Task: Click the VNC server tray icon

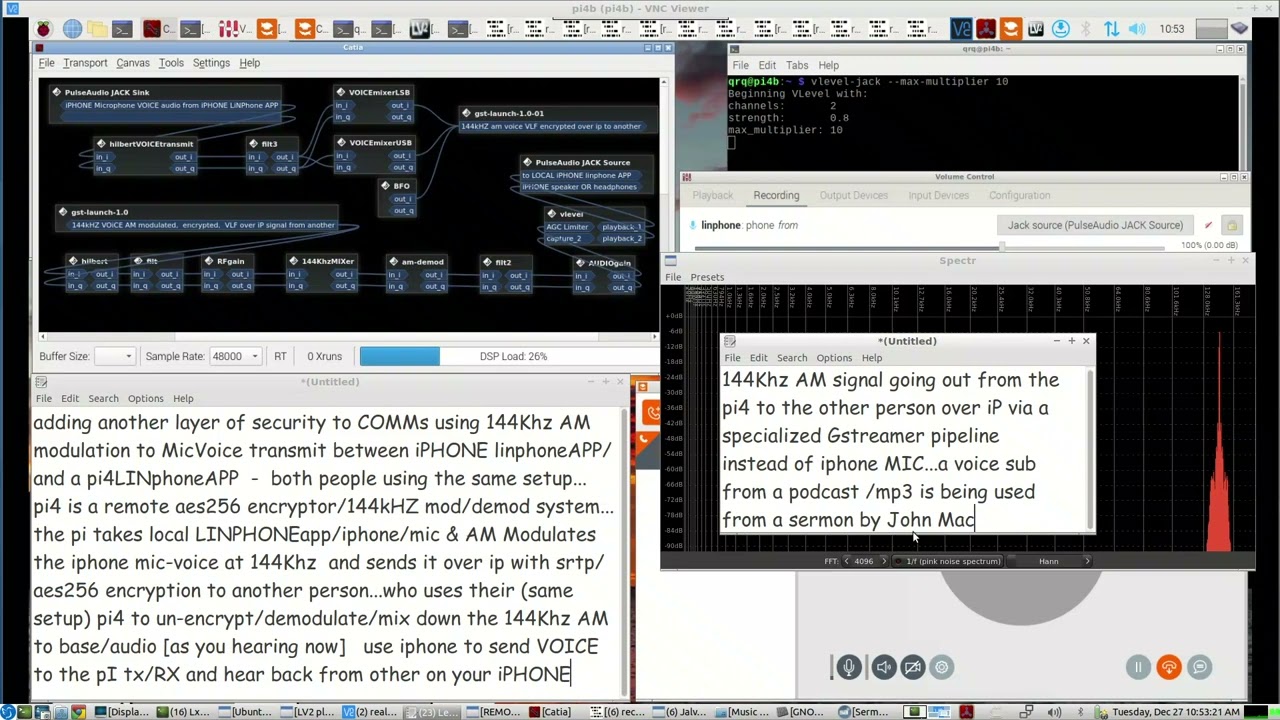Action: point(961,29)
